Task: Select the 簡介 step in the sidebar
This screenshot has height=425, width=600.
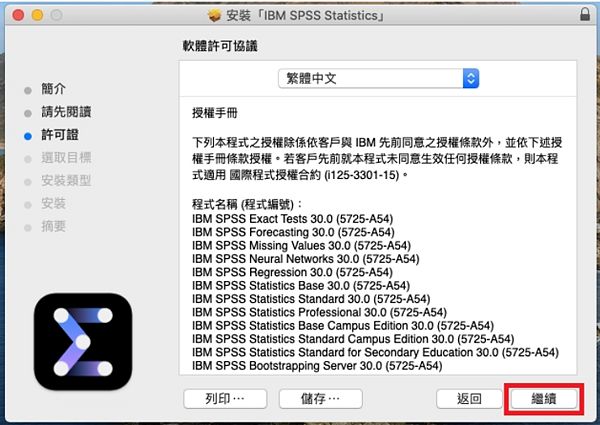Action: tap(55, 89)
